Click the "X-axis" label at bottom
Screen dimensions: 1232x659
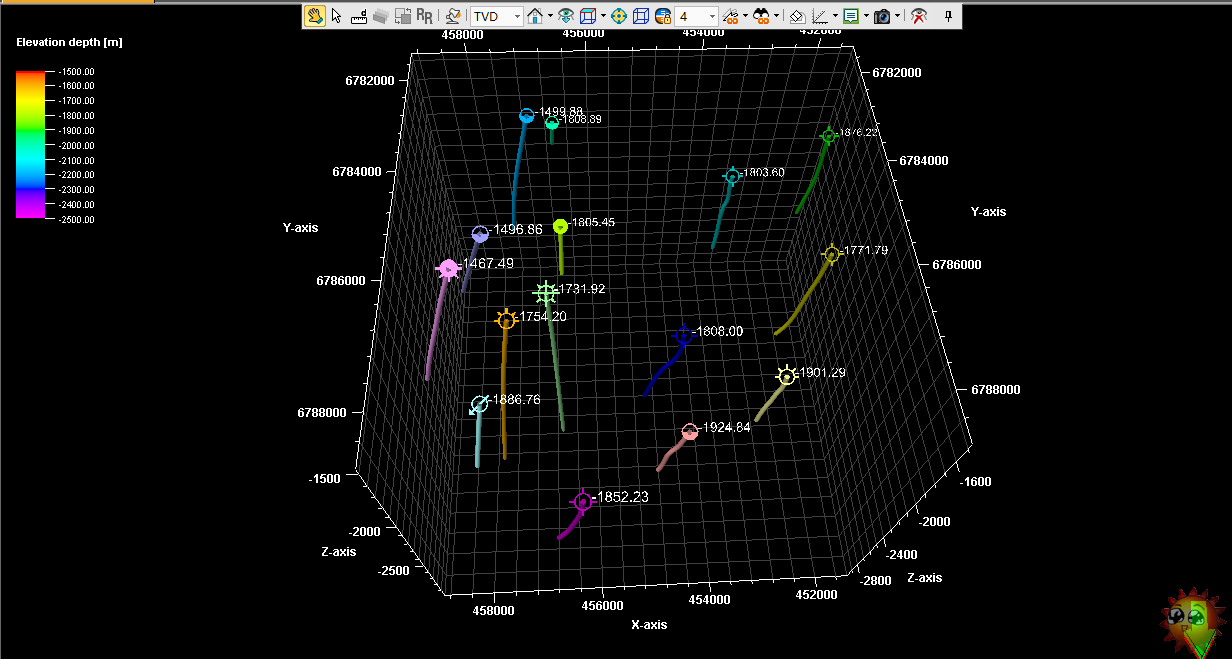649,625
